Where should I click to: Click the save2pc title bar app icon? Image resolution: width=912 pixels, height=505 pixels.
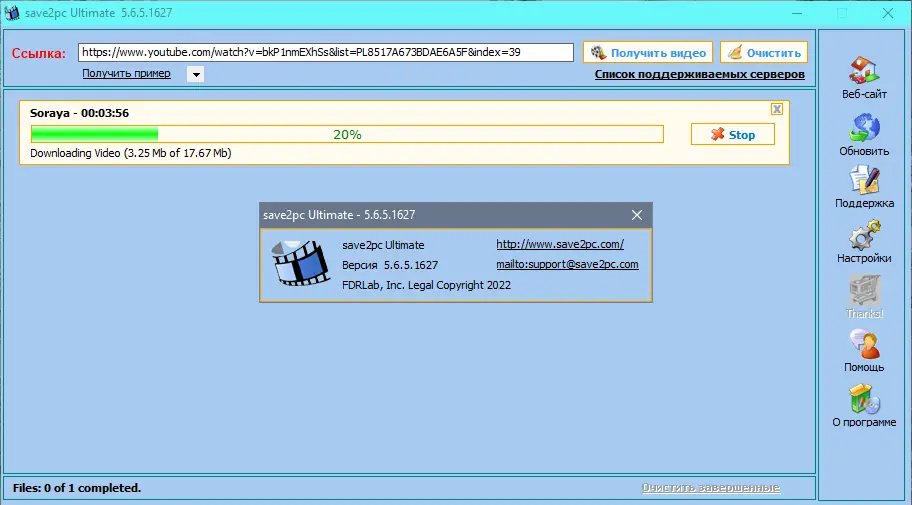12,13
